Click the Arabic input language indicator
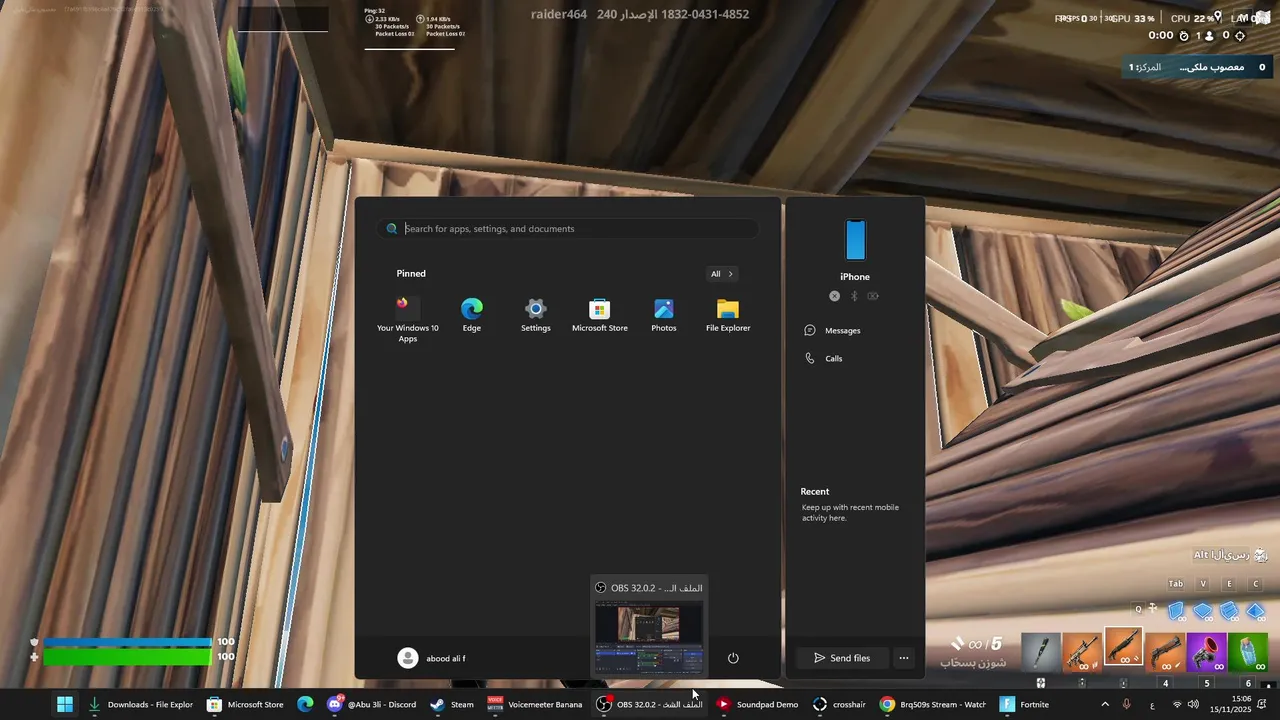The image size is (1280, 720). 1152,705
